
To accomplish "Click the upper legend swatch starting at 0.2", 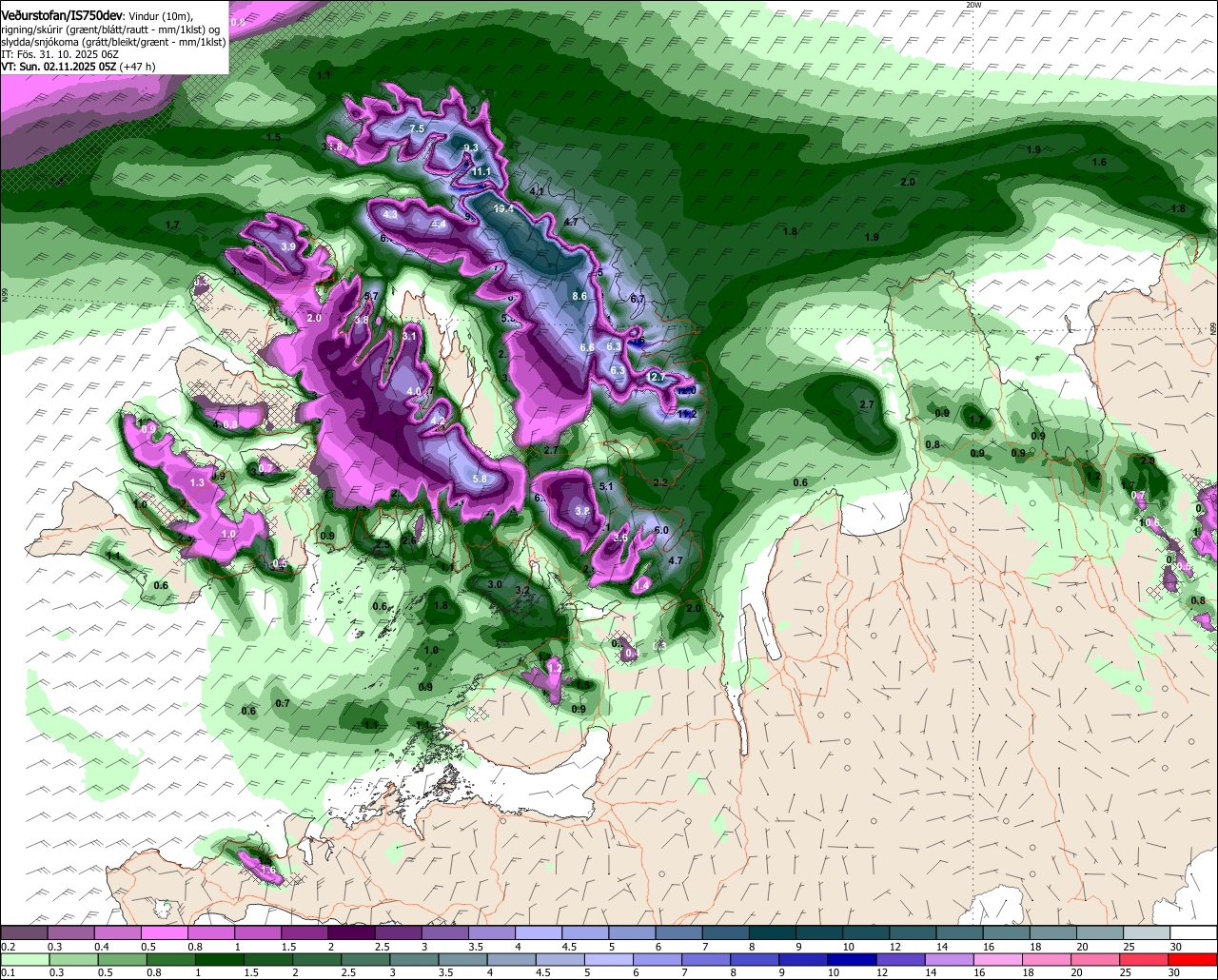I will (24, 933).
